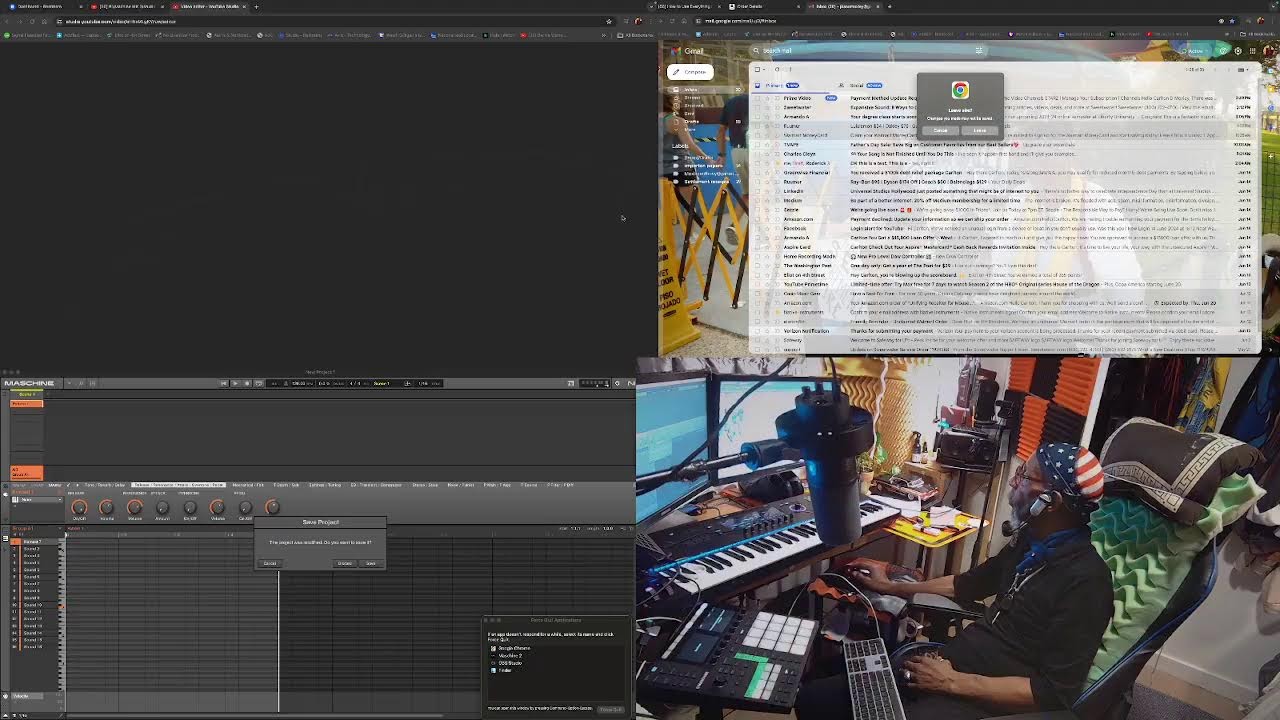Click the Maschine record transport button
The height and width of the screenshot is (720, 1280).
tap(247, 383)
